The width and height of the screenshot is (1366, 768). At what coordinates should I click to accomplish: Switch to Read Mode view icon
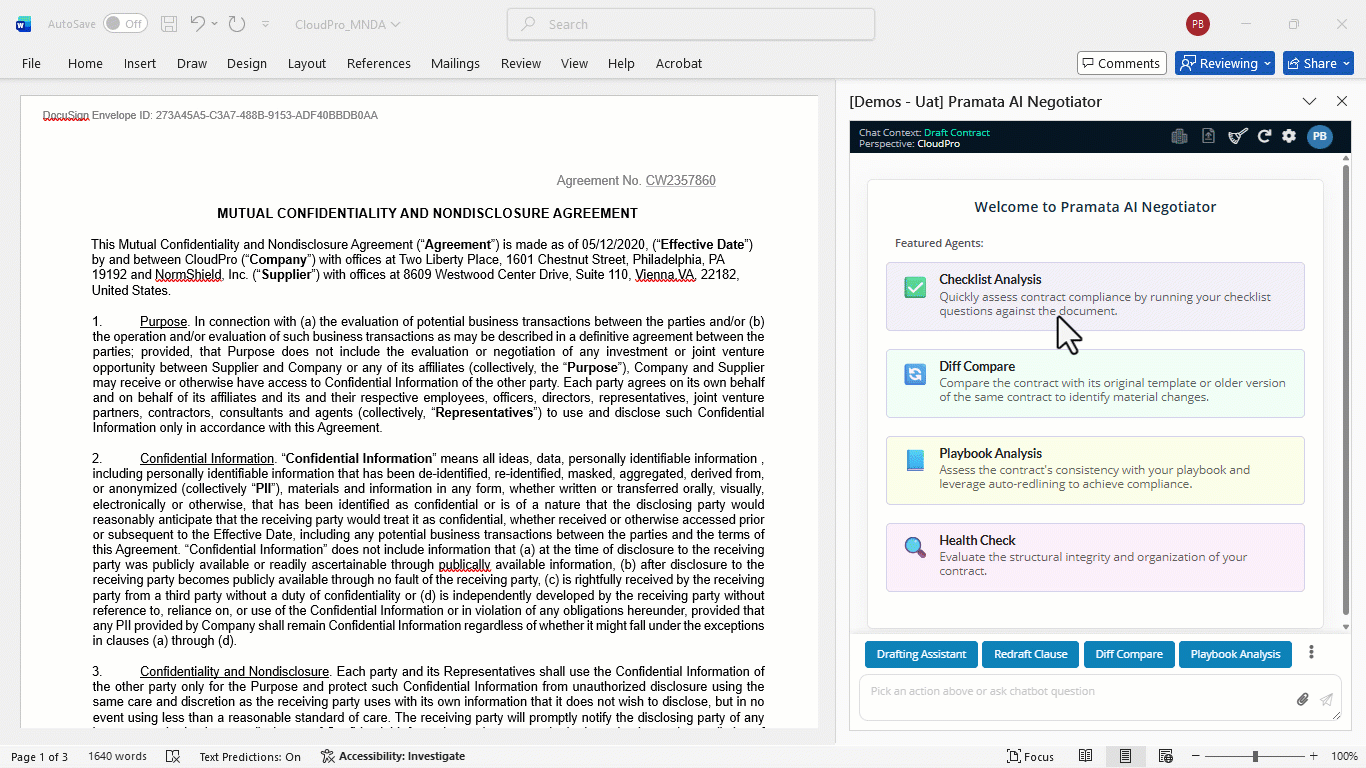pyautogui.click(x=1085, y=757)
